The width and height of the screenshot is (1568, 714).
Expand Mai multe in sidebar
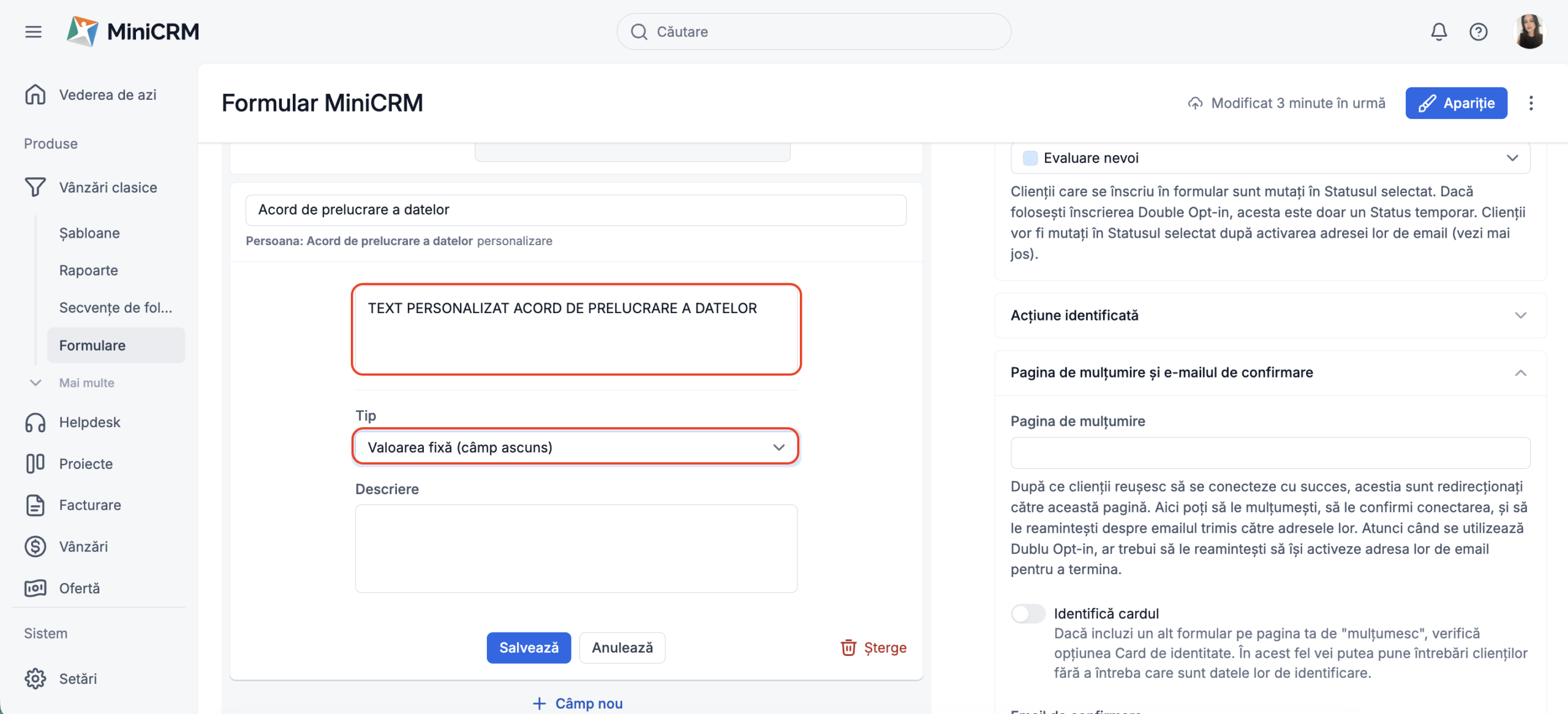tap(86, 383)
